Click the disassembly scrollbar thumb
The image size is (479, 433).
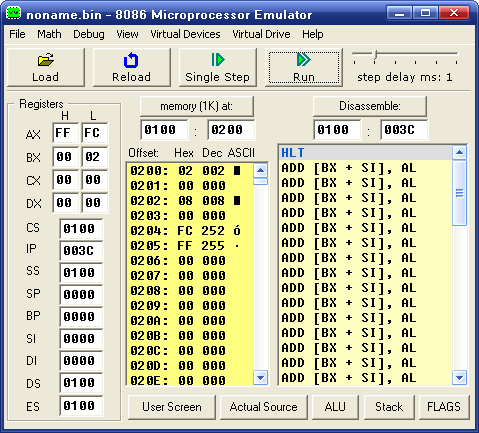(x=459, y=193)
